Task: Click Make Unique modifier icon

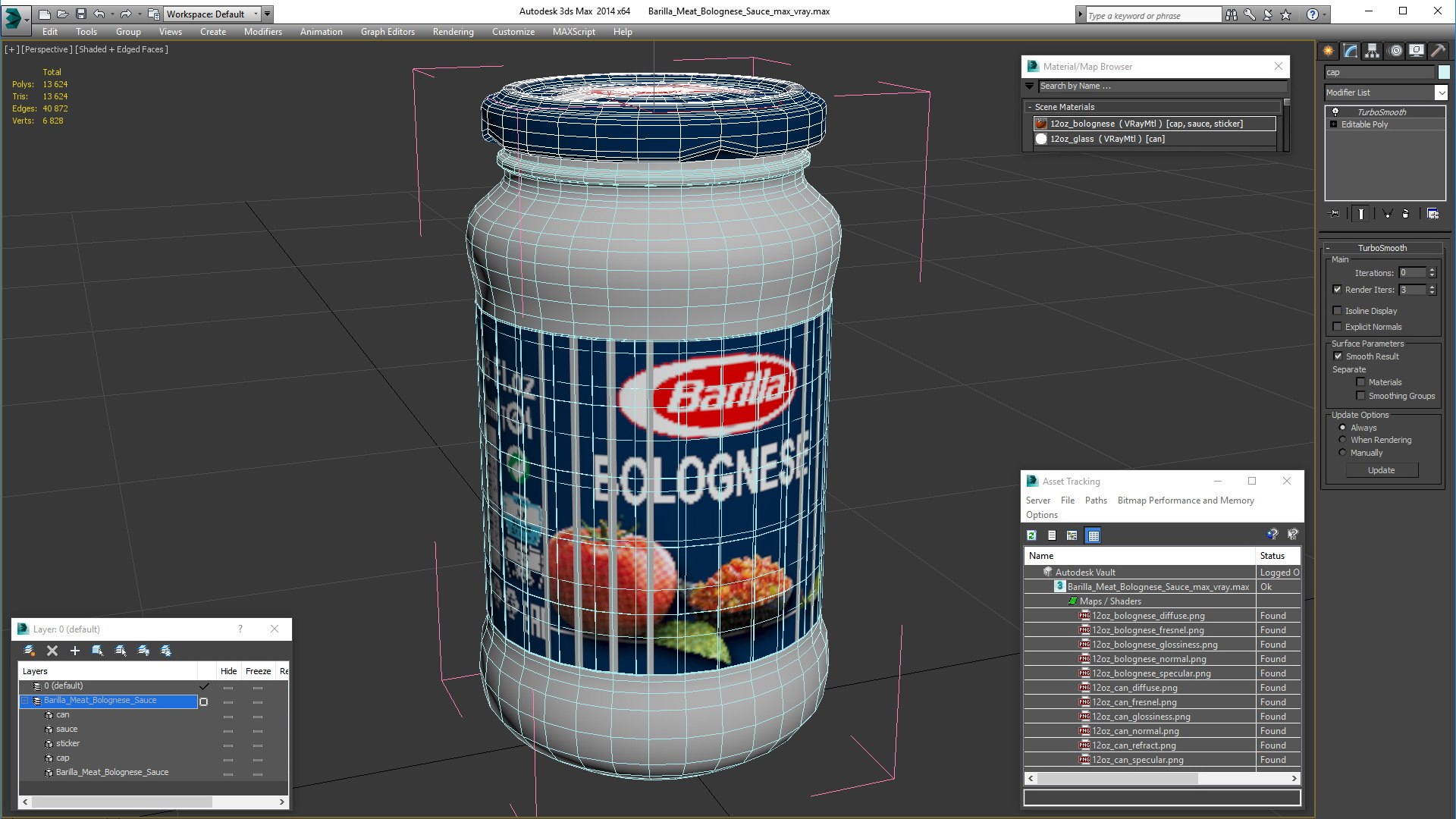Action: pyautogui.click(x=1387, y=214)
